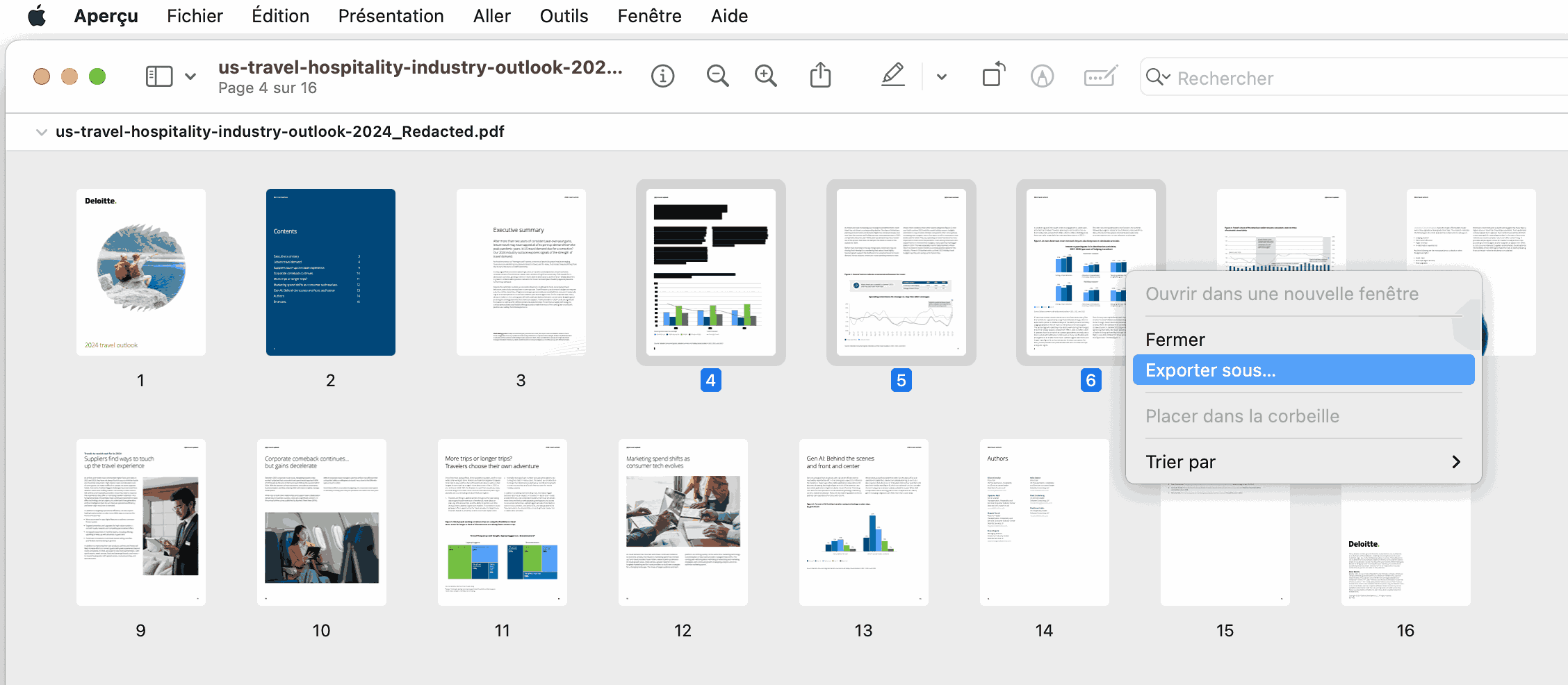Collapse the us-travel-hospitality PDF file group
1568x685 pixels.
42,132
